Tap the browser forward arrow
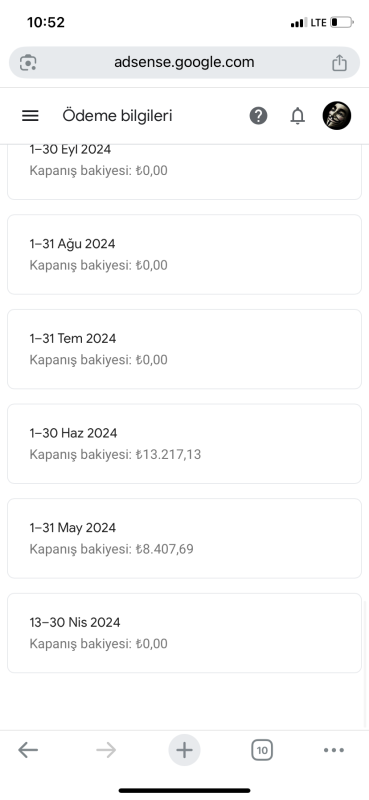369x800 pixels. click(x=106, y=750)
